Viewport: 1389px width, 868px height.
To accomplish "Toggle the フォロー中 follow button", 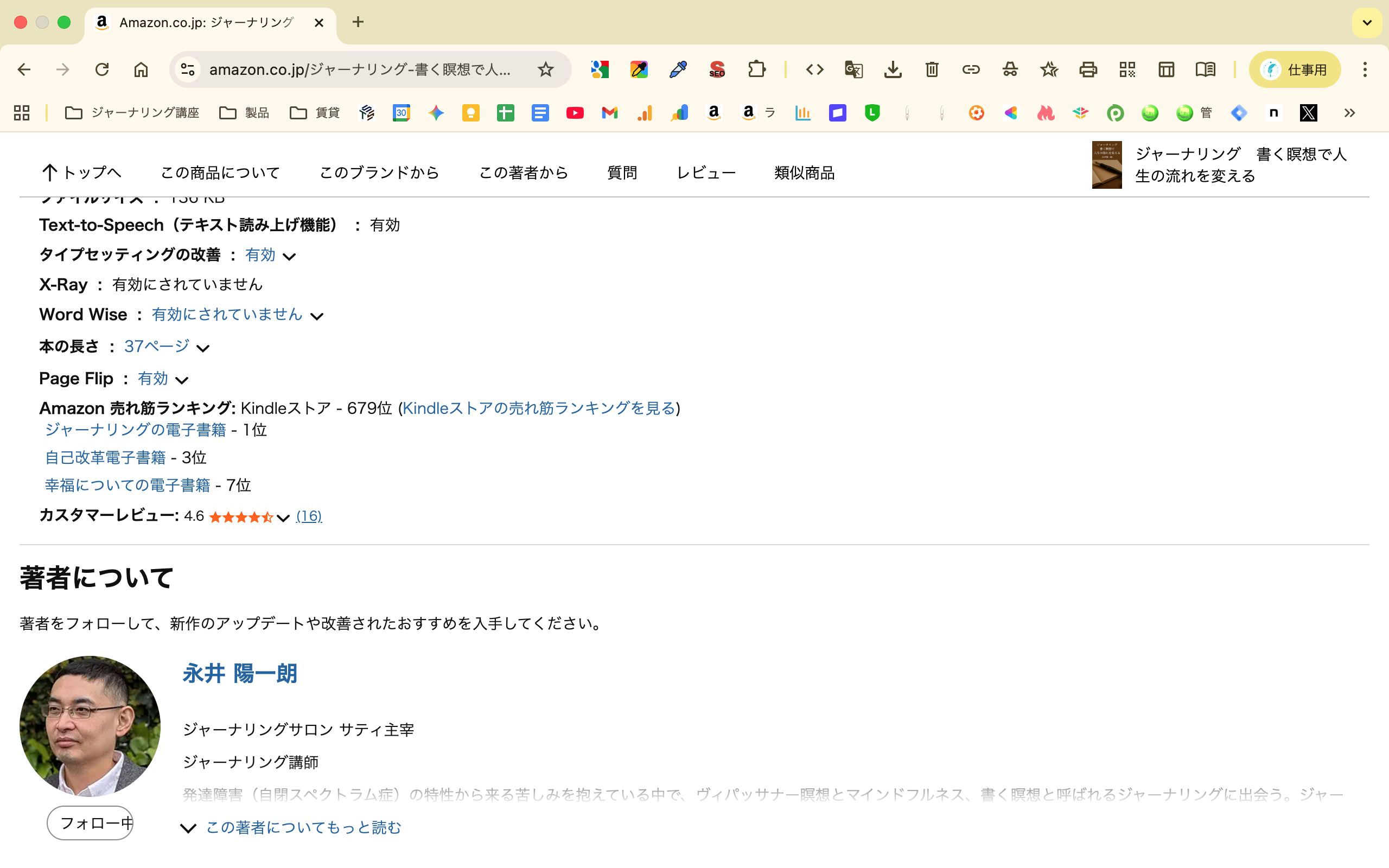I will tap(90, 822).
